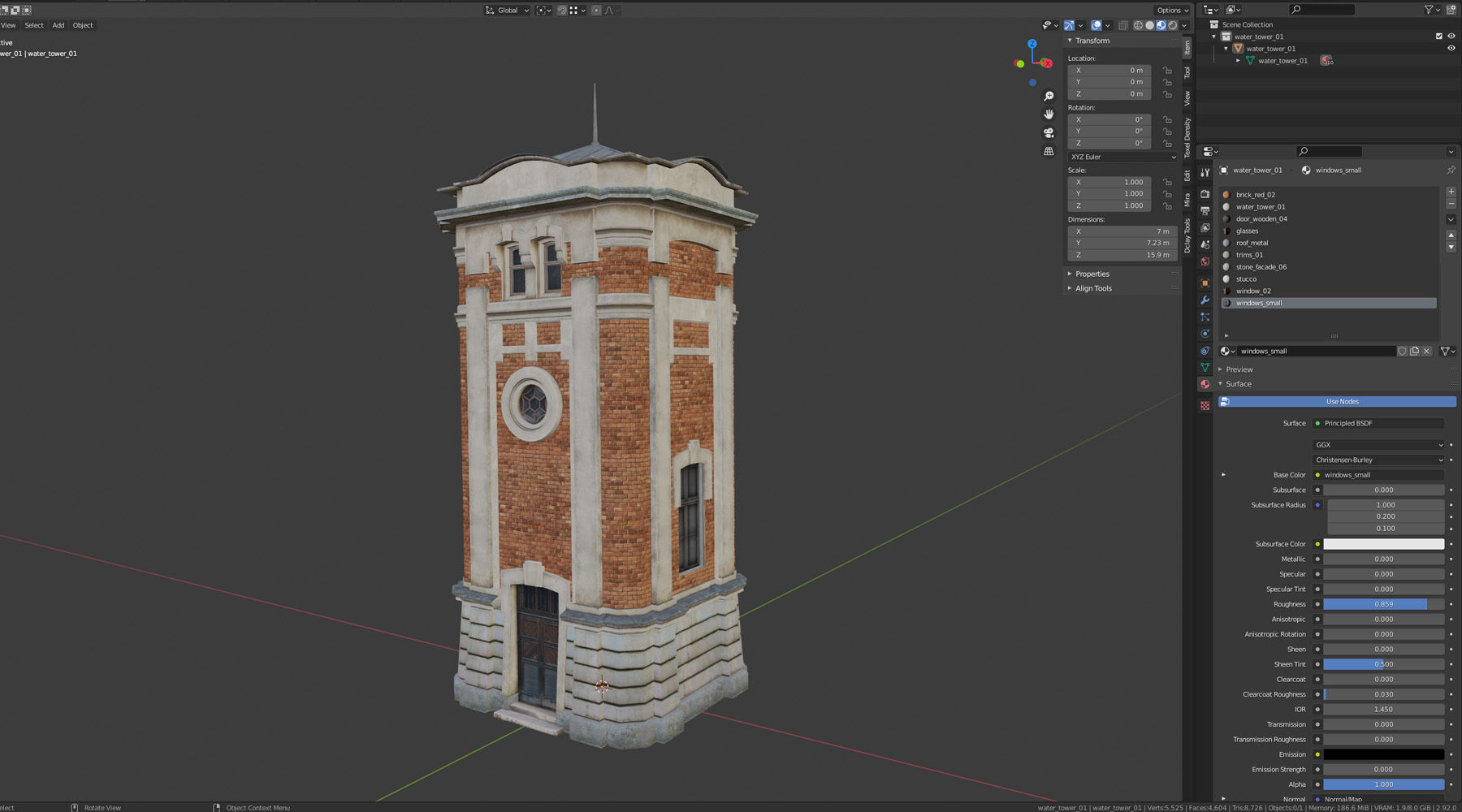Open the Select menu
Screen dimensions: 1462x812
34,25
